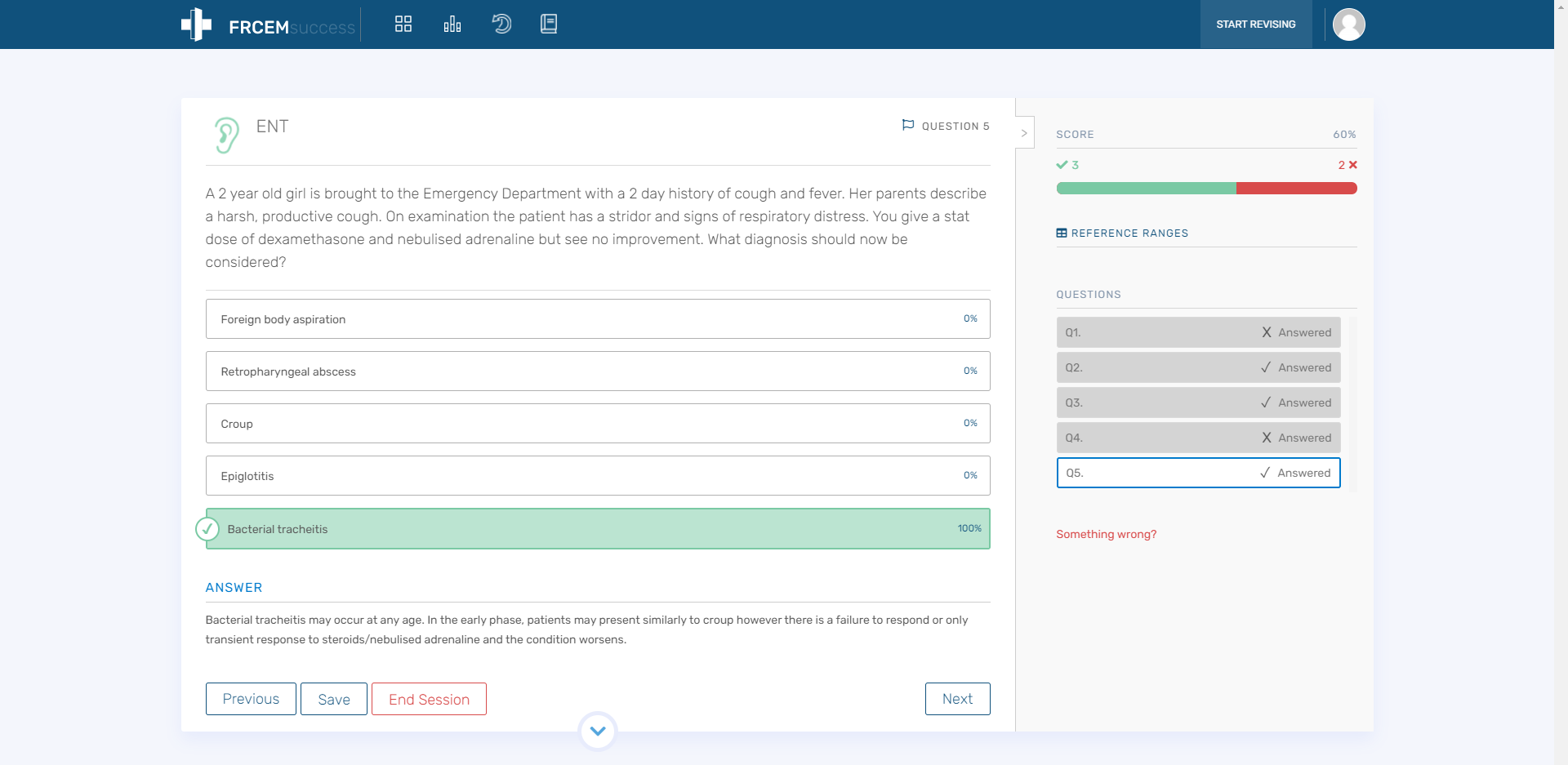Screen dimensions: 1568x765
Task: Open the Something wrong? link
Action: (1106, 534)
